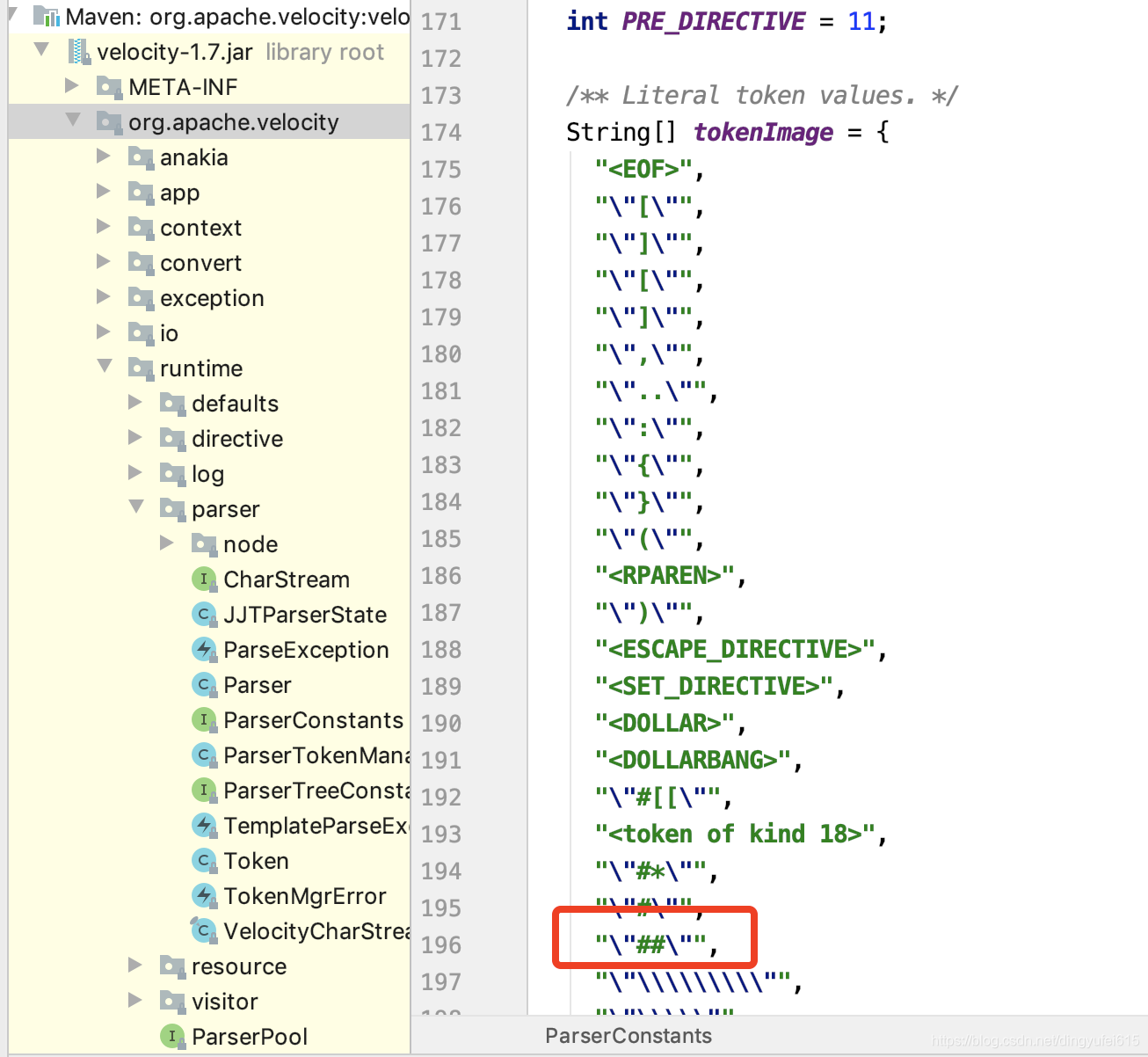Viewport: 1148px width, 1057px height.
Task: Click the CharStream interface icon
Action: pos(204,580)
